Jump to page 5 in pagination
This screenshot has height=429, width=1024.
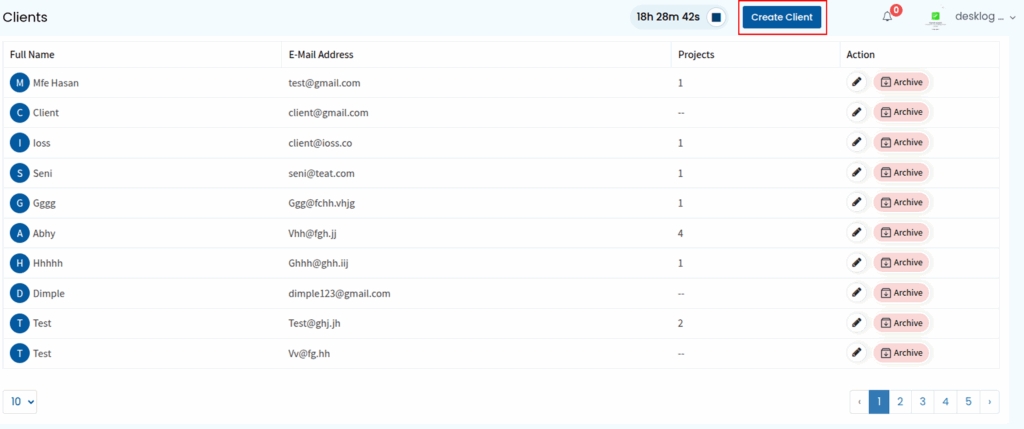pyautogui.click(x=967, y=401)
